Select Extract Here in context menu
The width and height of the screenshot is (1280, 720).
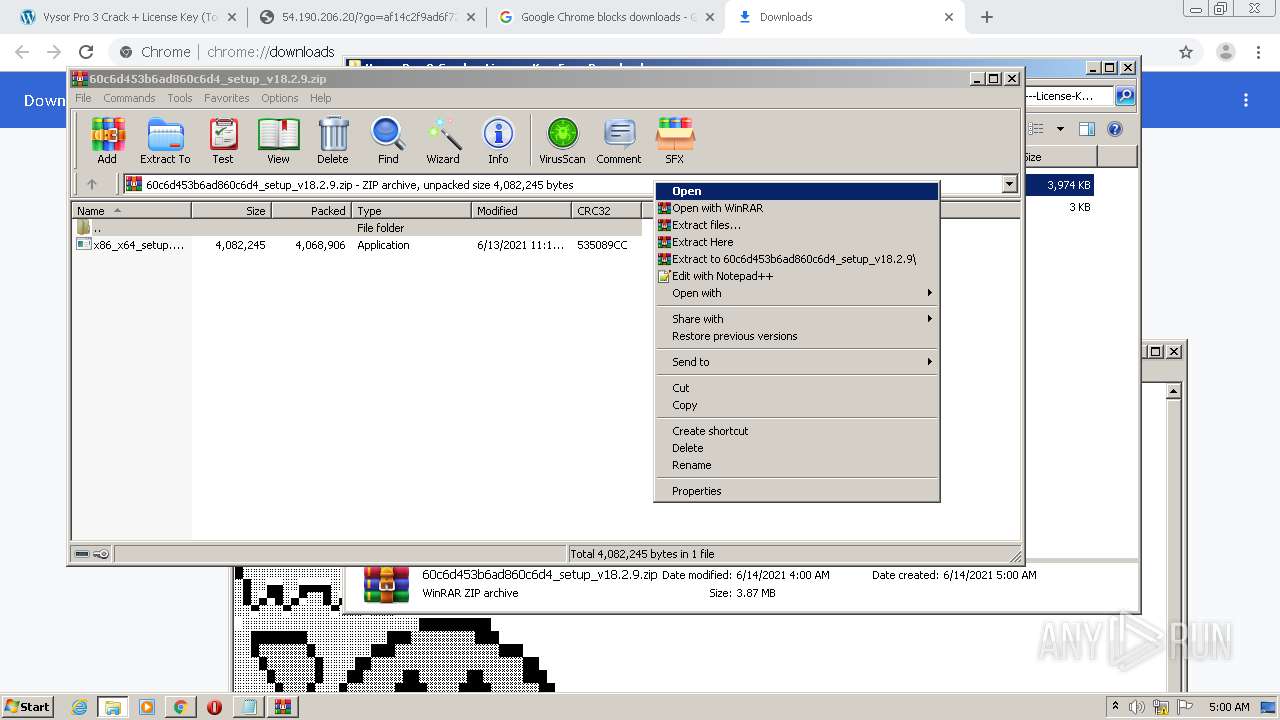click(x=797, y=242)
